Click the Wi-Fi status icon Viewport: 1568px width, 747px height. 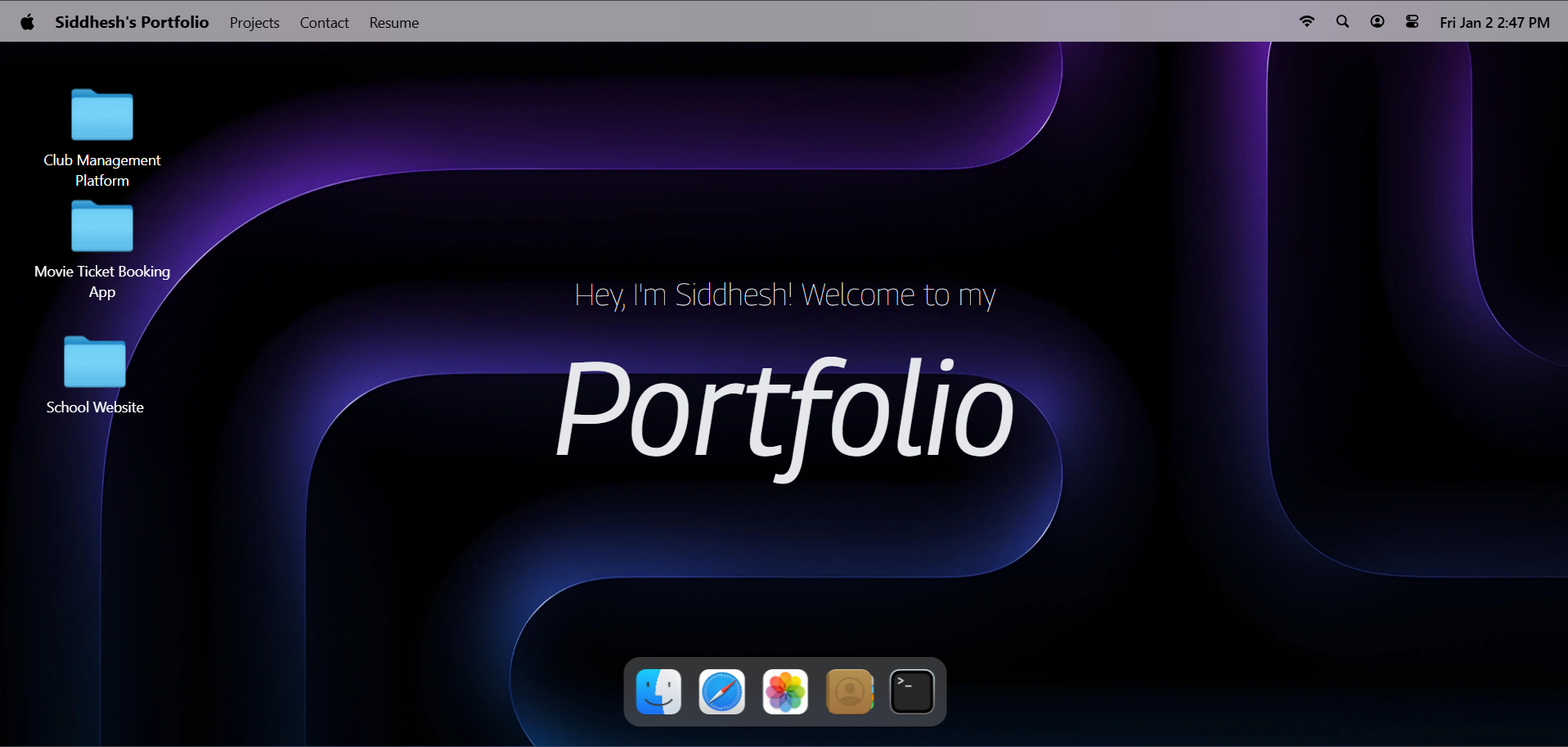tap(1306, 21)
